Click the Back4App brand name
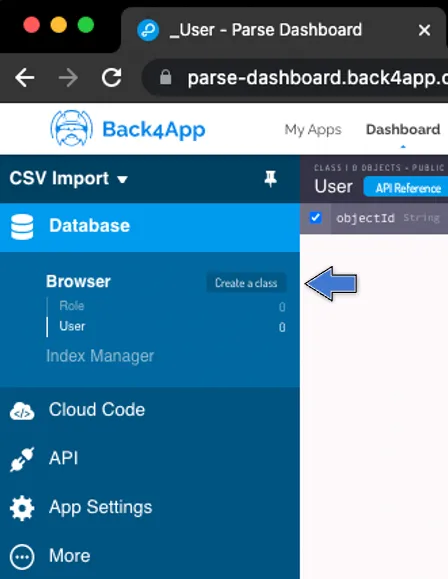The width and height of the screenshot is (448, 579). coord(154,130)
